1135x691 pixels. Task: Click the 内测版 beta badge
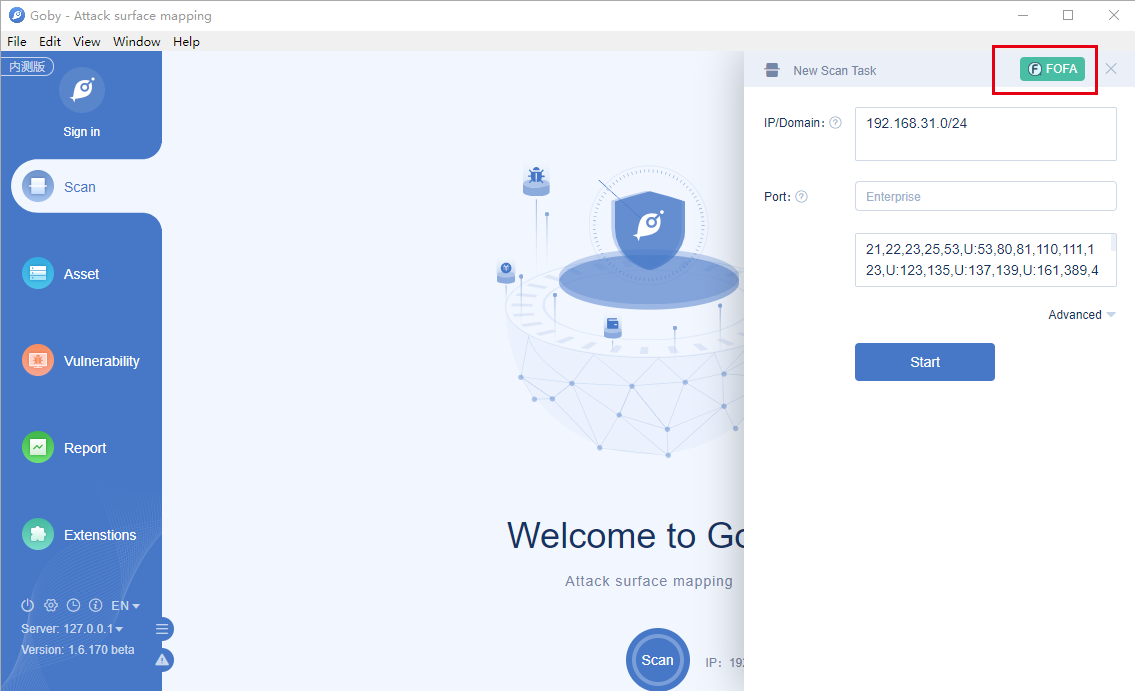click(x=28, y=67)
